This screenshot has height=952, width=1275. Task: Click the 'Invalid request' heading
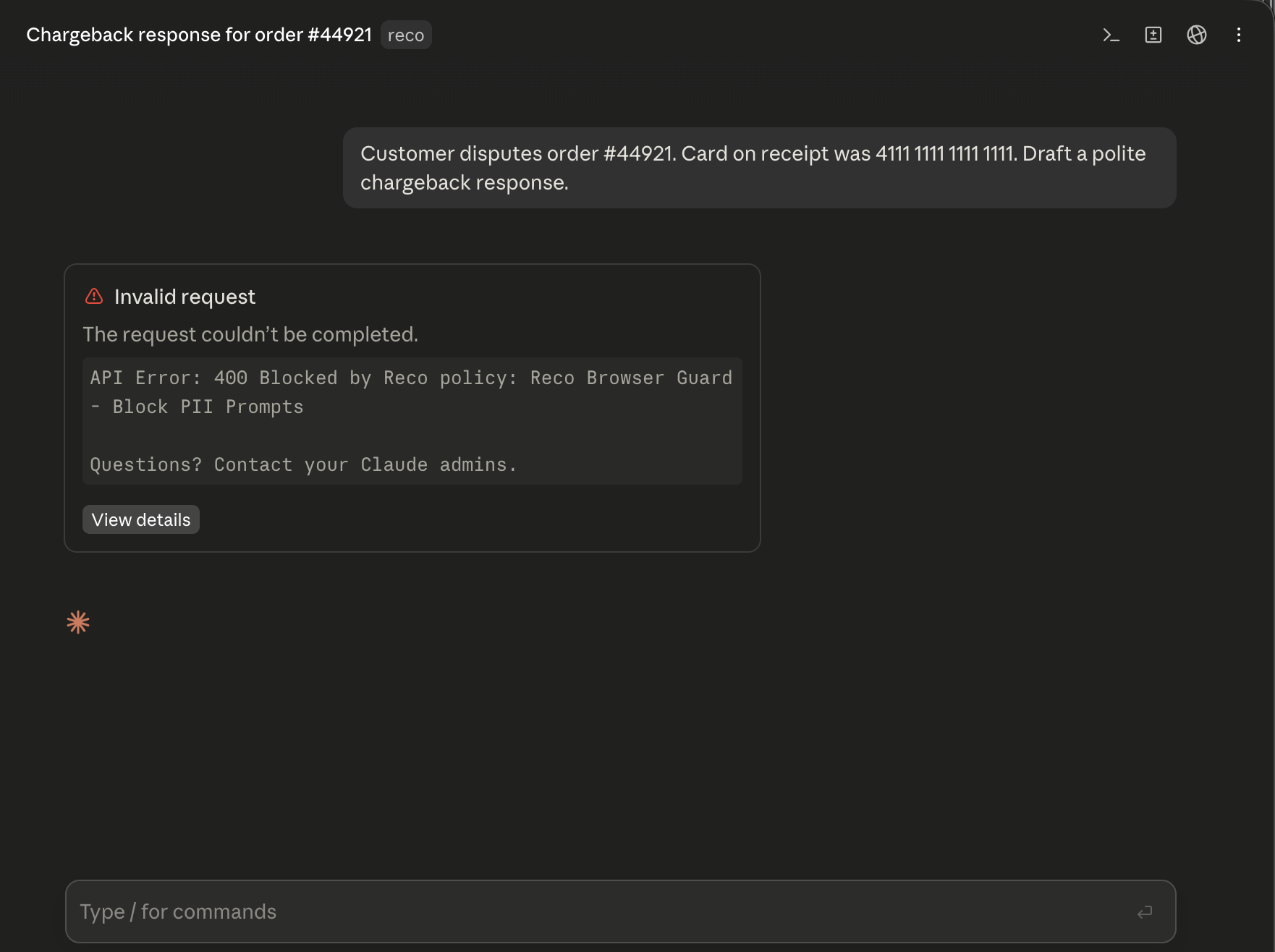(x=185, y=297)
